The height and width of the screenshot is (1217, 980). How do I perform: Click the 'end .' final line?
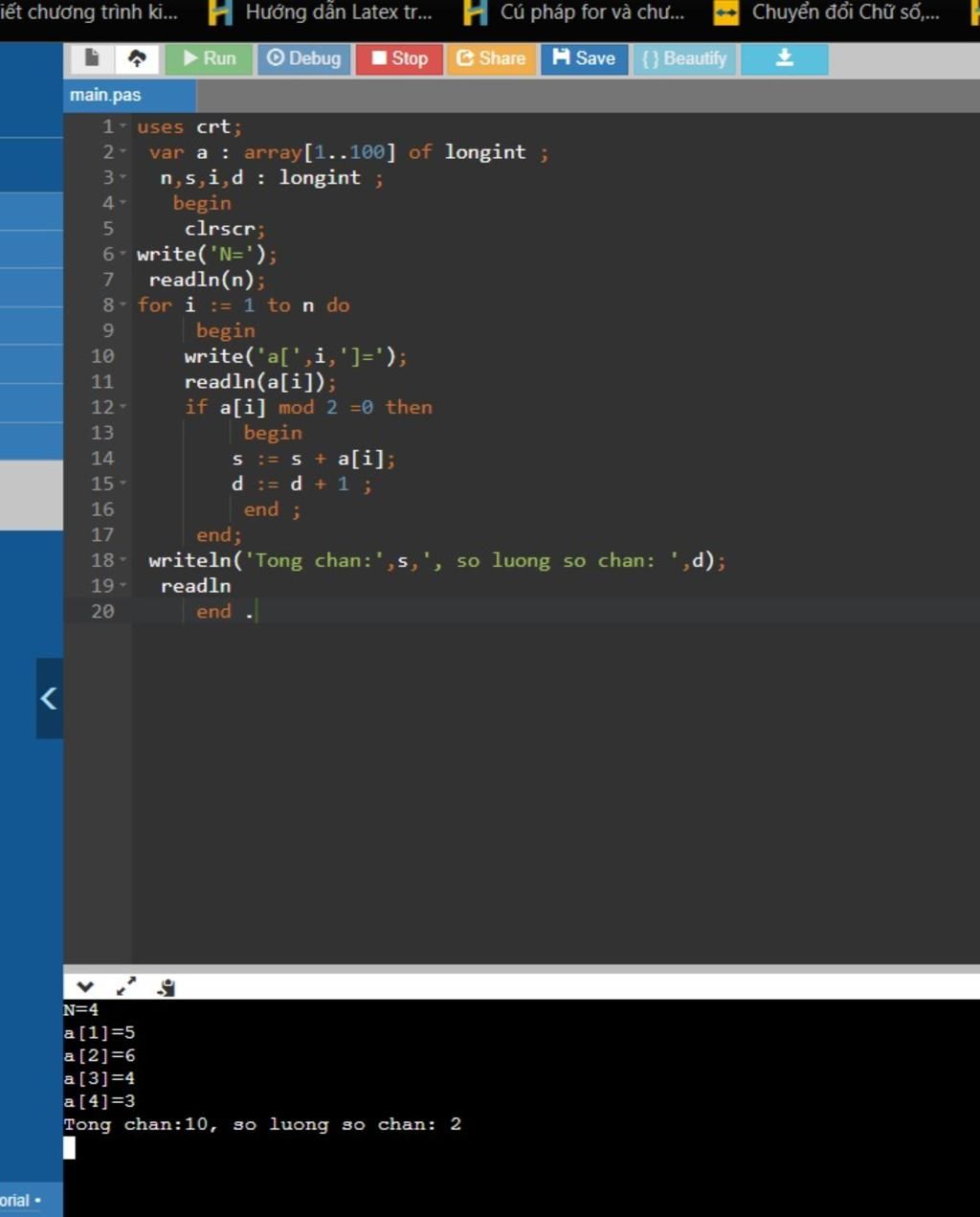pyautogui.click(x=225, y=612)
